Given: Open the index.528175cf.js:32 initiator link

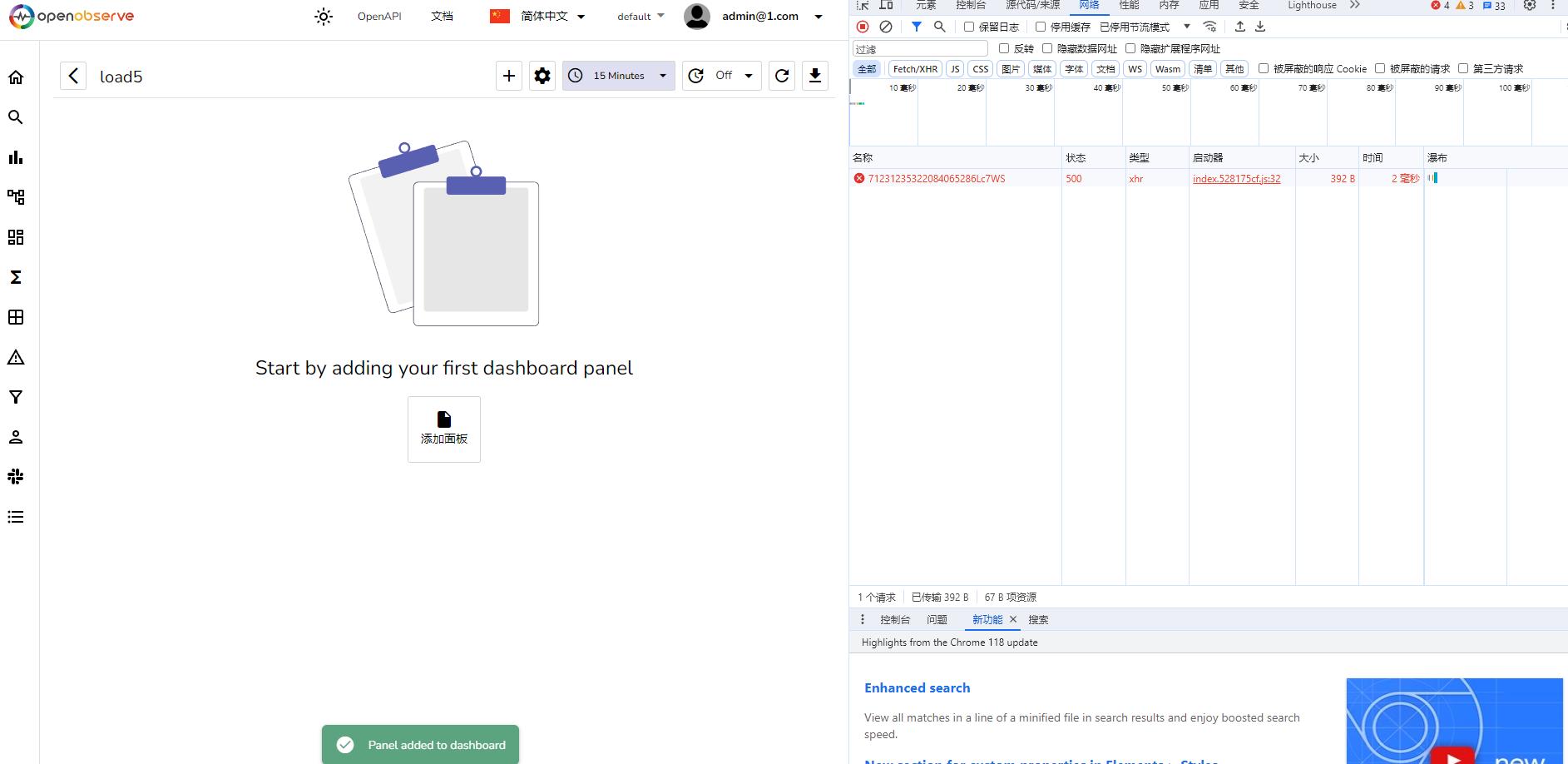Looking at the screenshot, I should pos(1236,178).
